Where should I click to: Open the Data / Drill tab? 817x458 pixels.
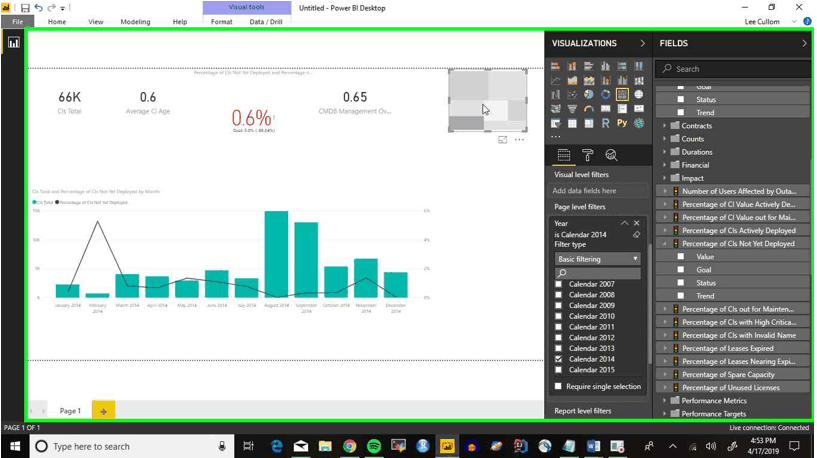tap(266, 22)
